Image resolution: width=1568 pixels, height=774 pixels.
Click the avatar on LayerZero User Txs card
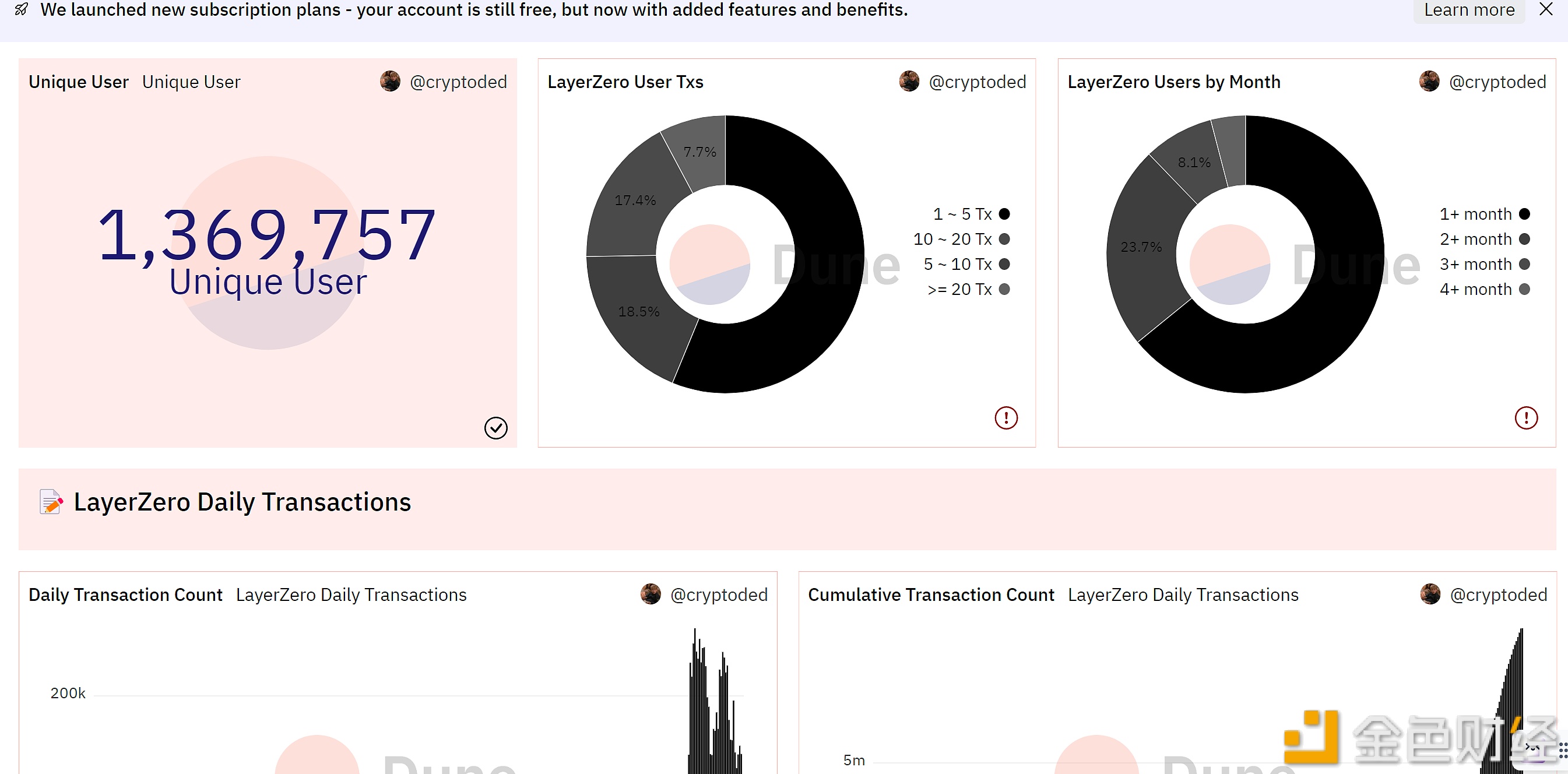[909, 82]
